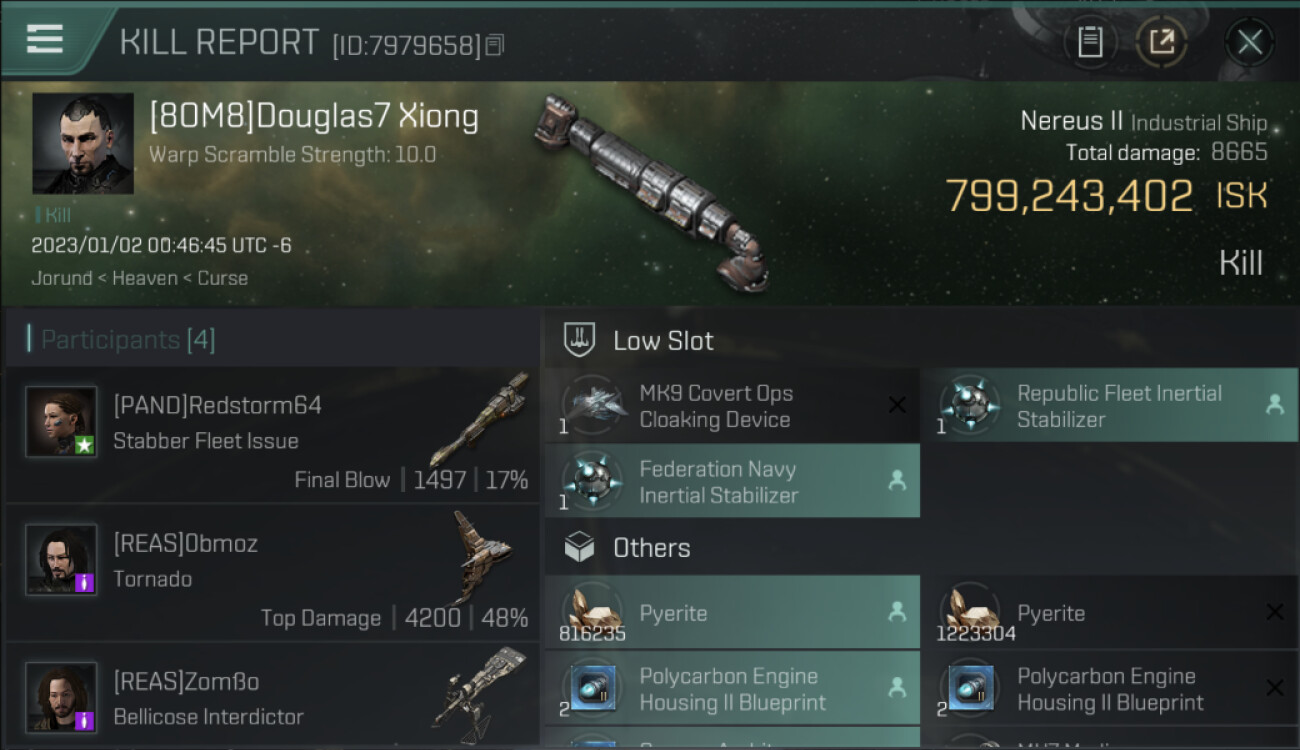Screen dimensions: 1300x750
Task: Copy the kill report ID with copy icon
Action: pyautogui.click(x=496, y=45)
